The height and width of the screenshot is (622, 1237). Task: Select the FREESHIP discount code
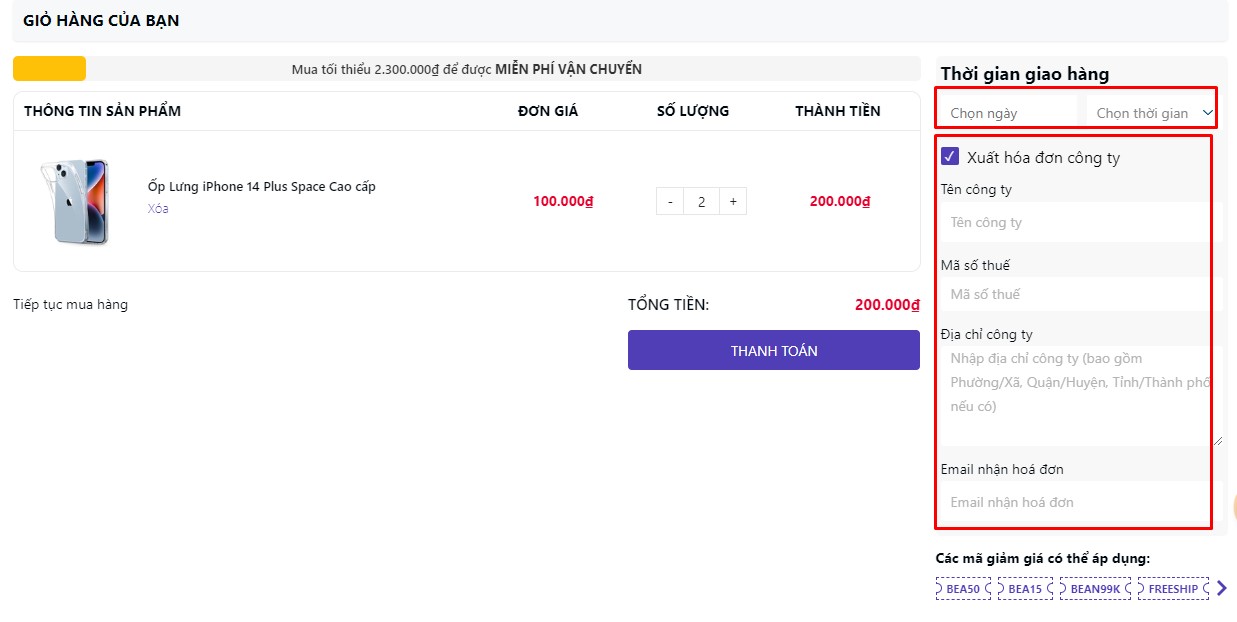[x=1172, y=589]
